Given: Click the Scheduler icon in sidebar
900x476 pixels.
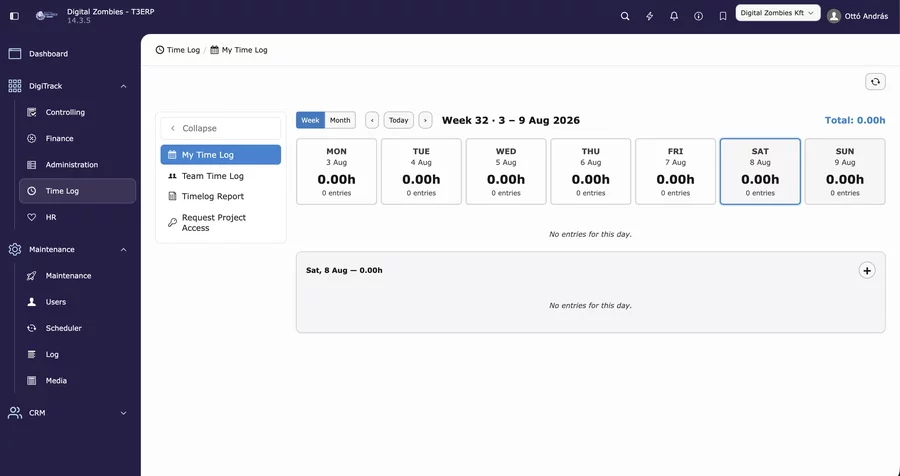Looking at the screenshot, I should click(32, 328).
